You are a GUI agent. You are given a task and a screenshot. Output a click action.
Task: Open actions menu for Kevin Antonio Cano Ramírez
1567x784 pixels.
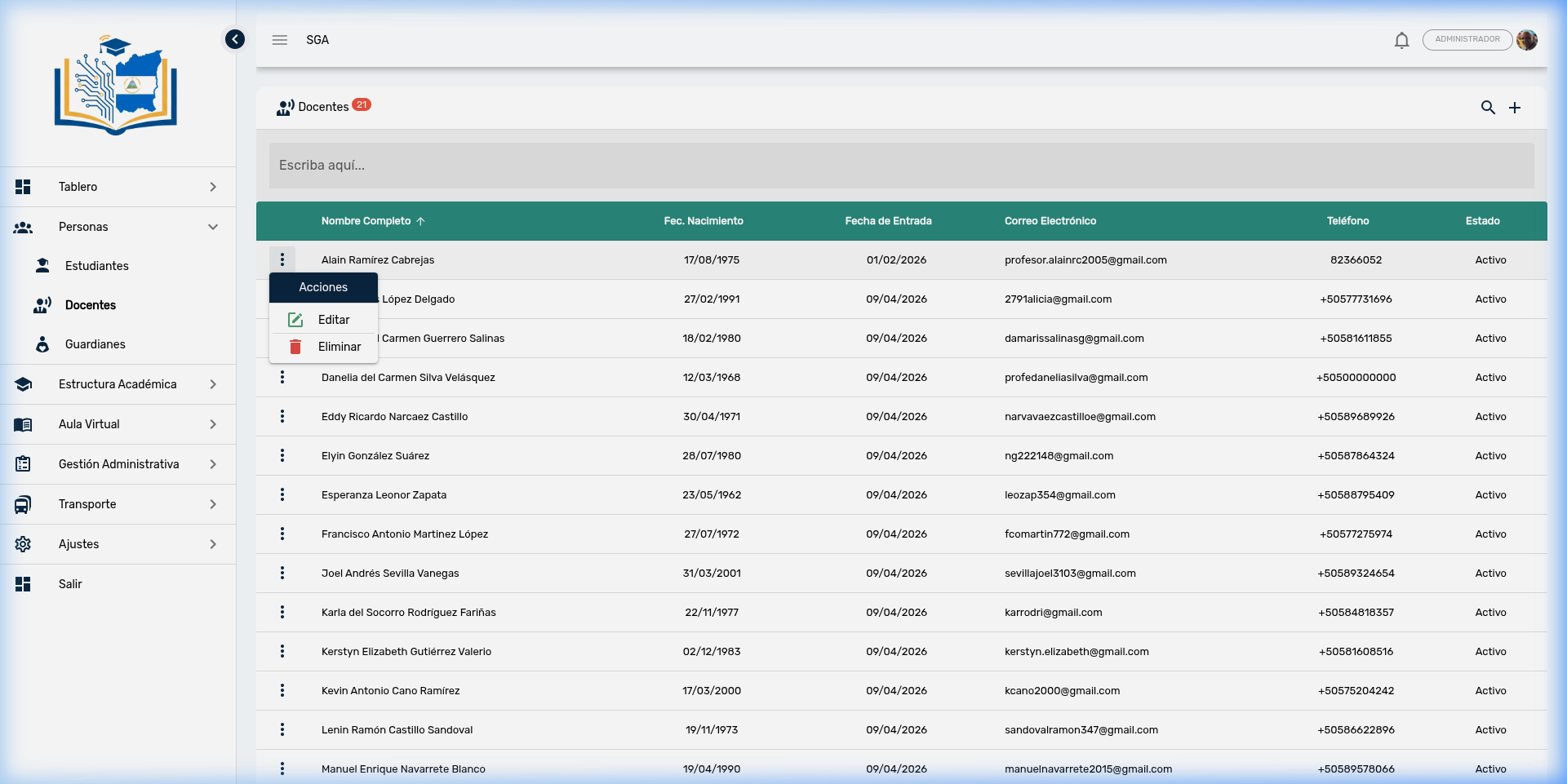pos(282,690)
